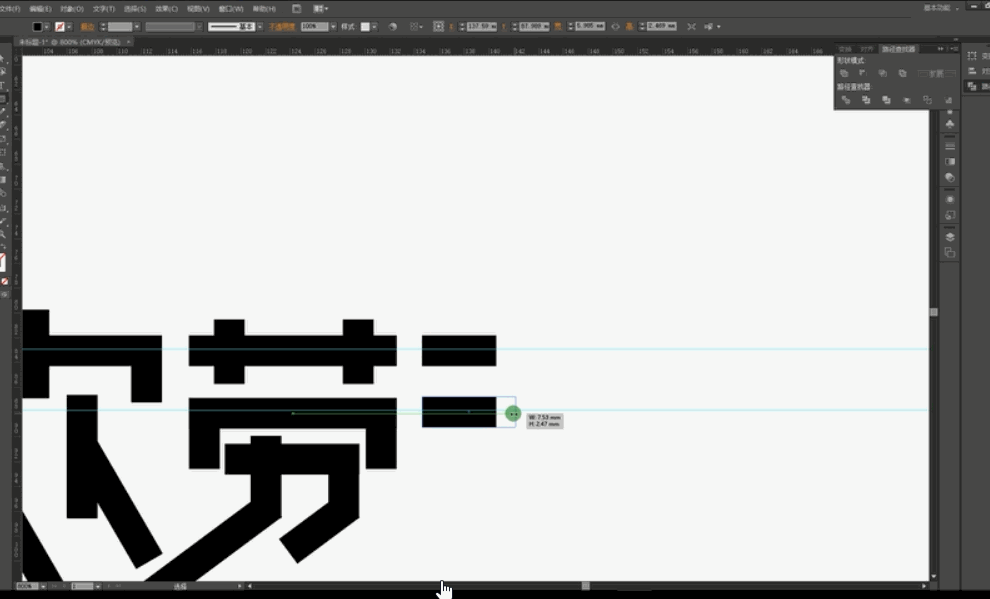The width and height of the screenshot is (990, 599).
Task: Click the Minus Back pathfinder icon
Action: pyautogui.click(x=948, y=100)
